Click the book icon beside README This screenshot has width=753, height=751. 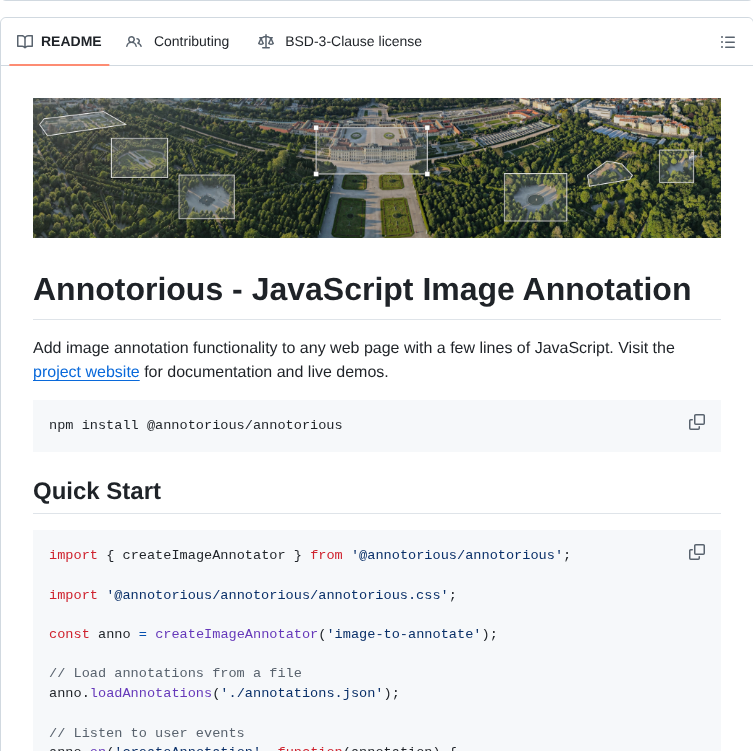25,42
